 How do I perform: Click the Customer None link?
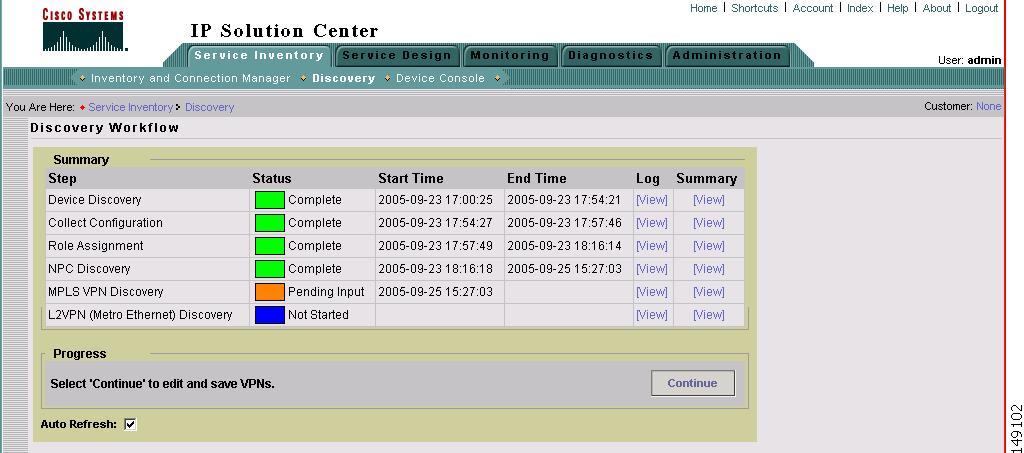click(989, 106)
